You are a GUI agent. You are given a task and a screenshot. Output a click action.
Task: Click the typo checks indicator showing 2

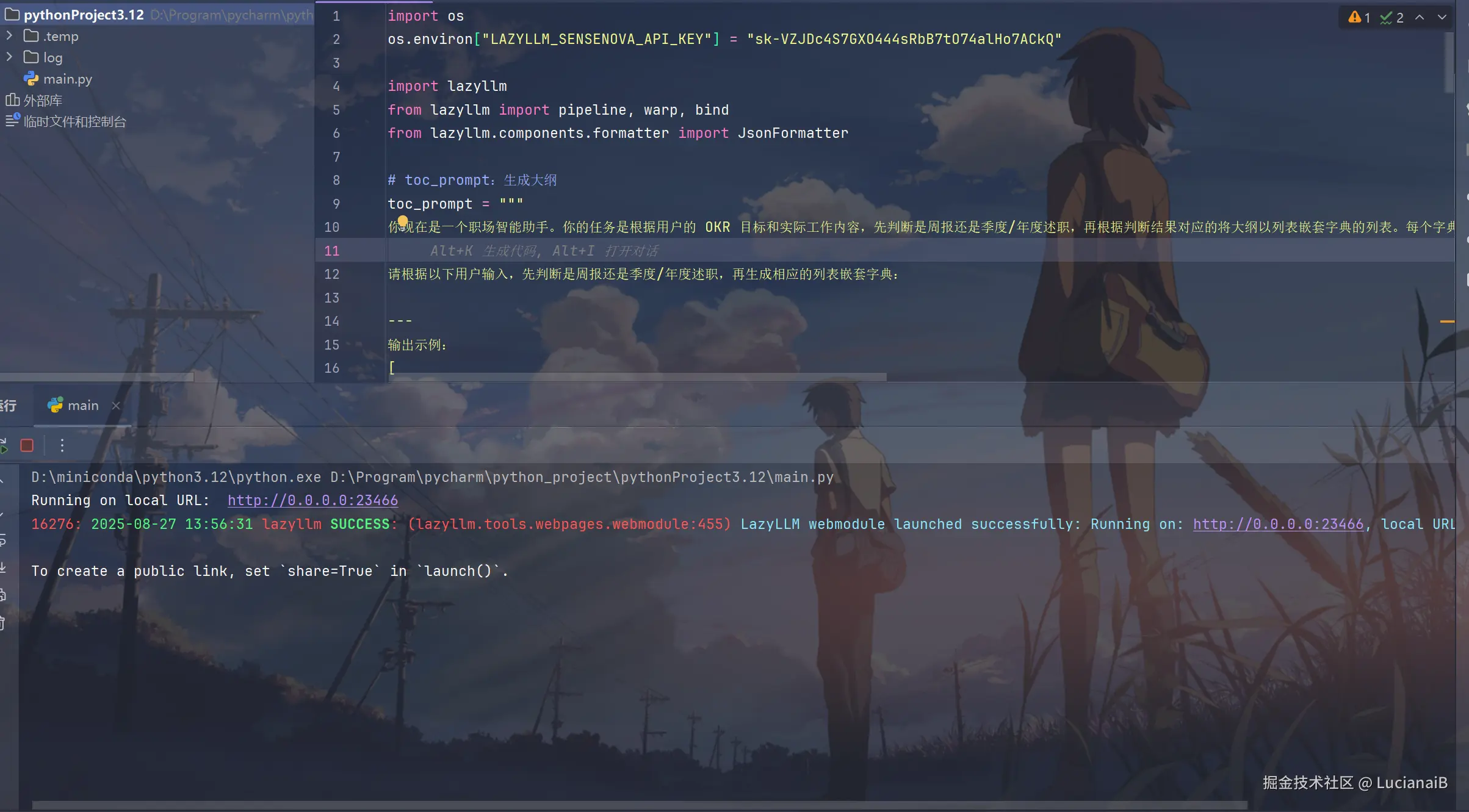point(1391,17)
